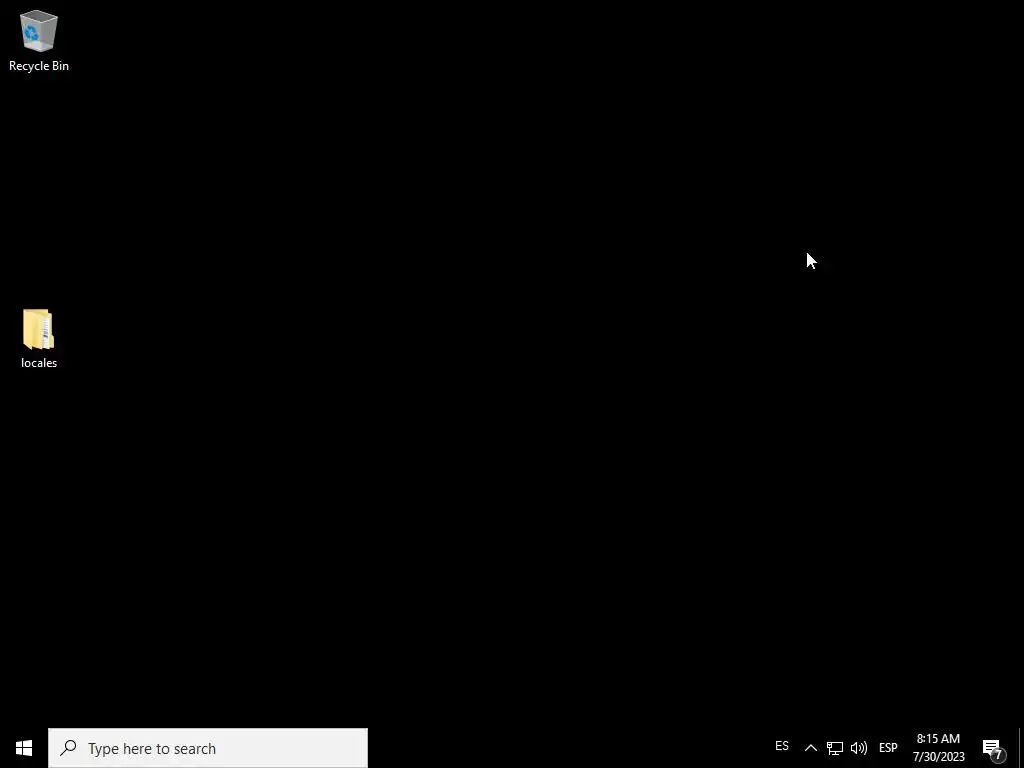1024x768 pixels.
Task: Open the network status tray icon
Action: [x=835, y=748]
